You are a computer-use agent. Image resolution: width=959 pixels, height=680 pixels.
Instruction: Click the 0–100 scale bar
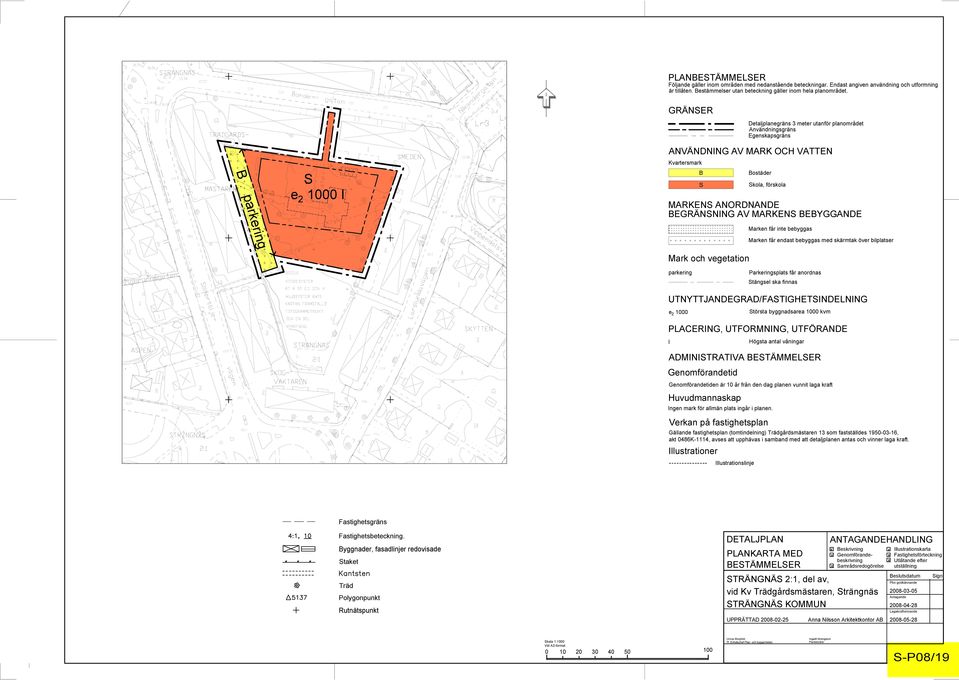click(627, 652)
